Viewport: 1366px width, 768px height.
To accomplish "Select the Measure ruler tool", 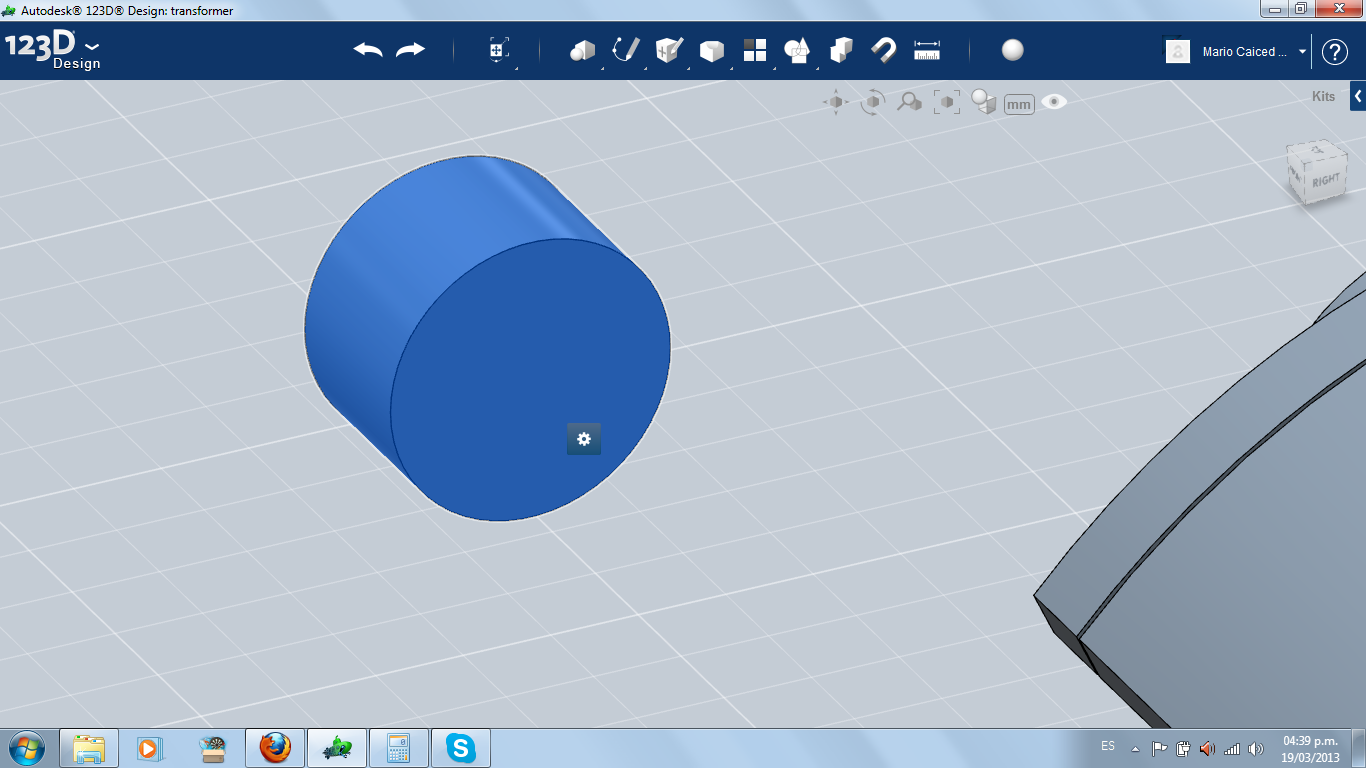I will tap(928, 50).
